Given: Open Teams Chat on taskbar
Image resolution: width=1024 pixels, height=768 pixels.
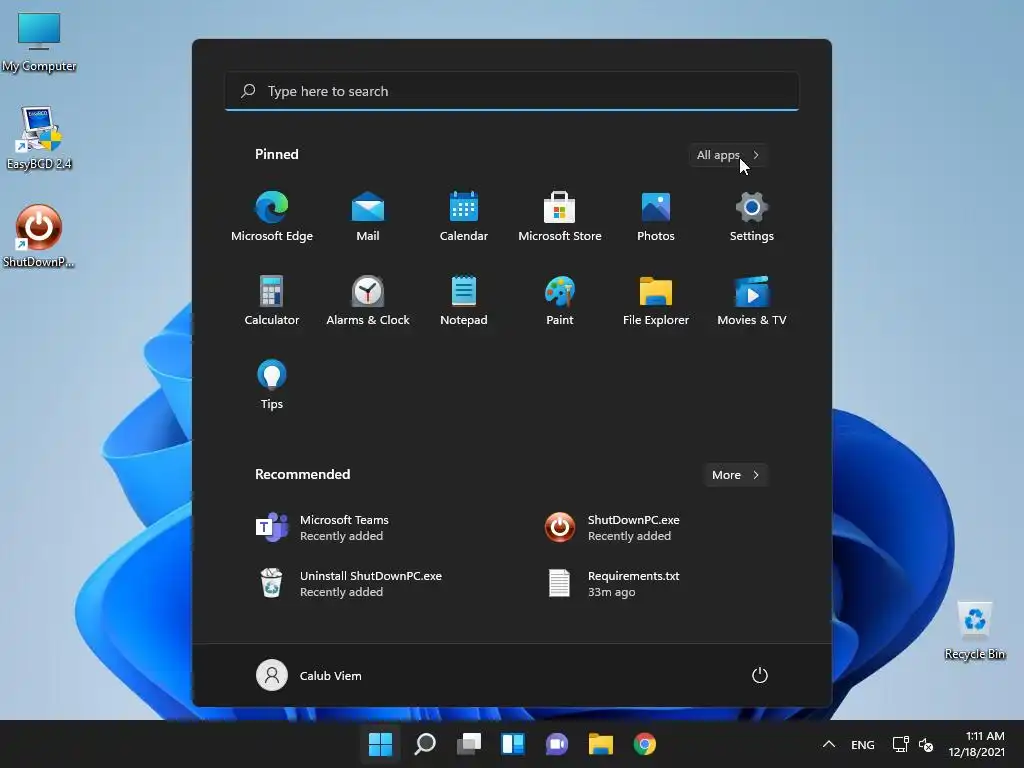Looking at the screenshot, I should pyautogui.click(x=556, y=744).
